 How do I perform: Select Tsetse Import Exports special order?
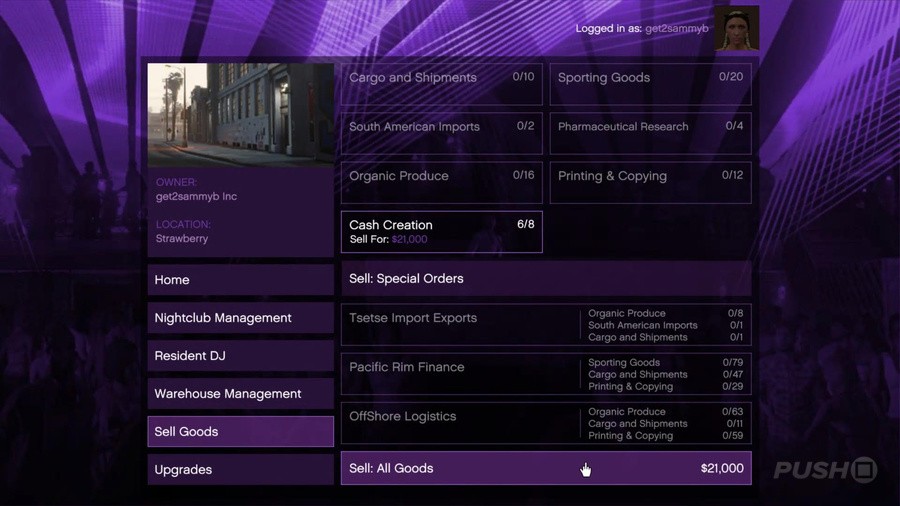(546, 325)
